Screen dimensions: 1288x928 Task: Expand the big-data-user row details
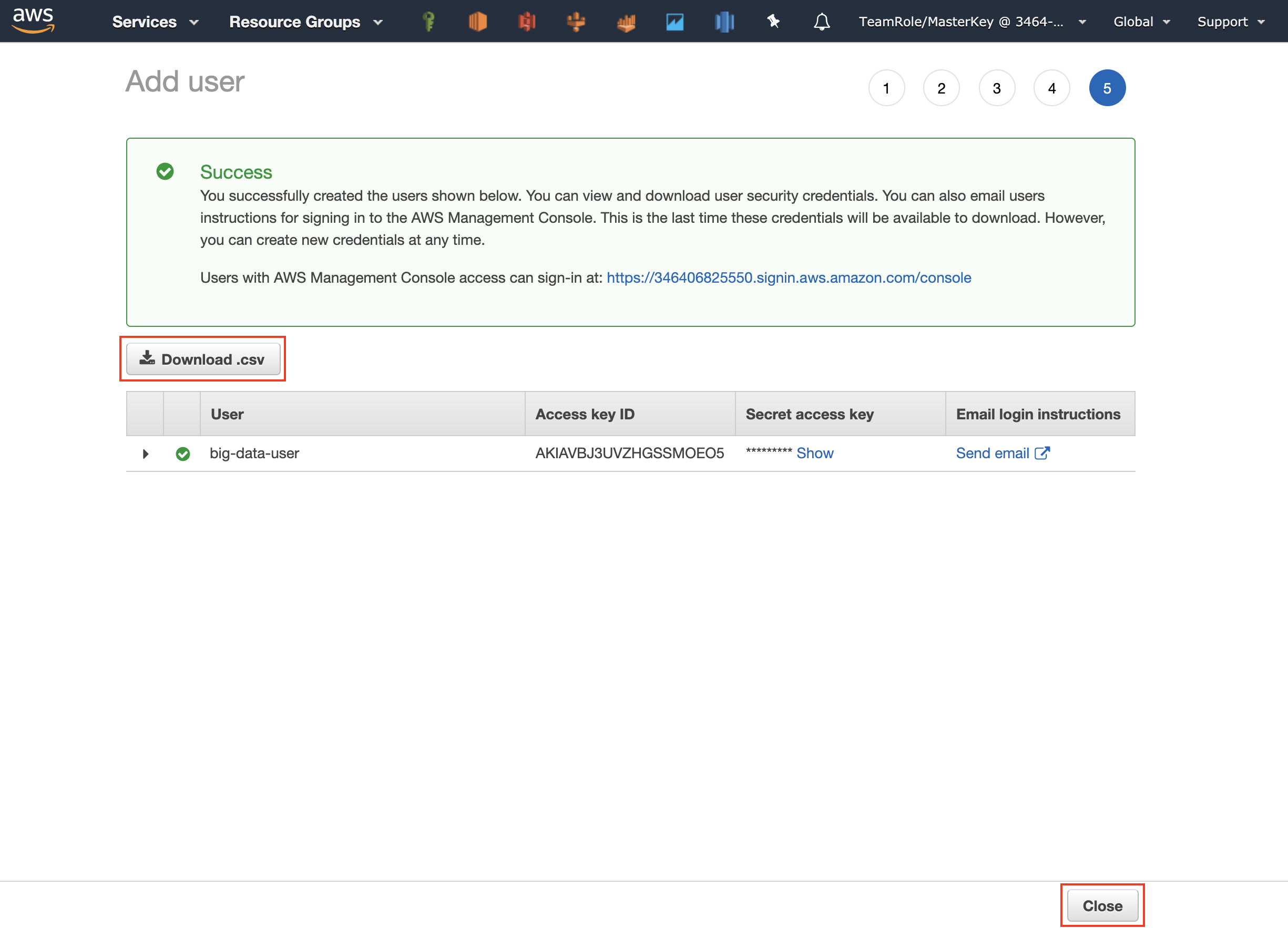pyautogui.click(x=146, y=453)
